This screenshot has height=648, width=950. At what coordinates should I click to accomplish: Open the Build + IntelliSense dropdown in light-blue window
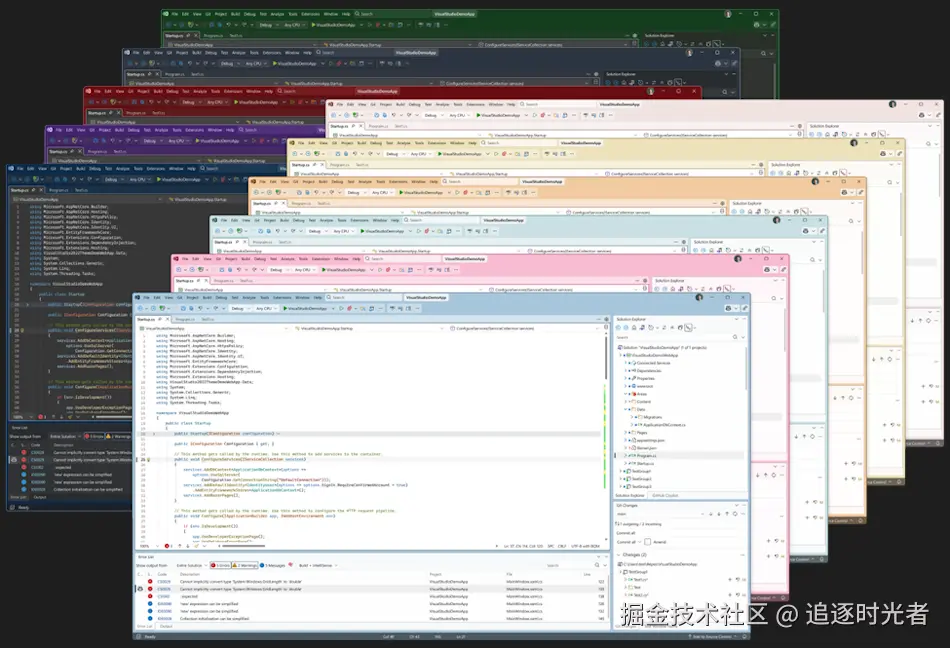click(x=319, y=566)
